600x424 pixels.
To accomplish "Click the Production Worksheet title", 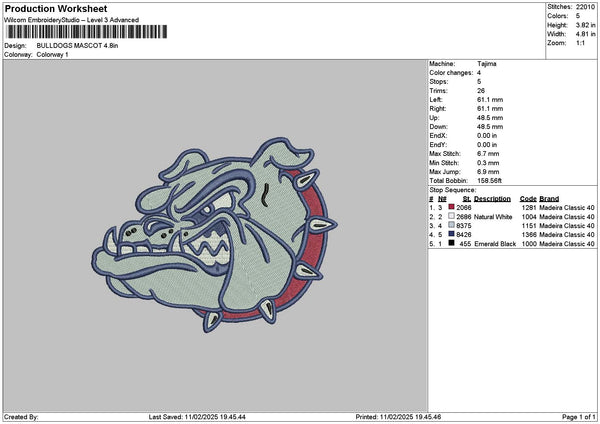I will (49, 7).
